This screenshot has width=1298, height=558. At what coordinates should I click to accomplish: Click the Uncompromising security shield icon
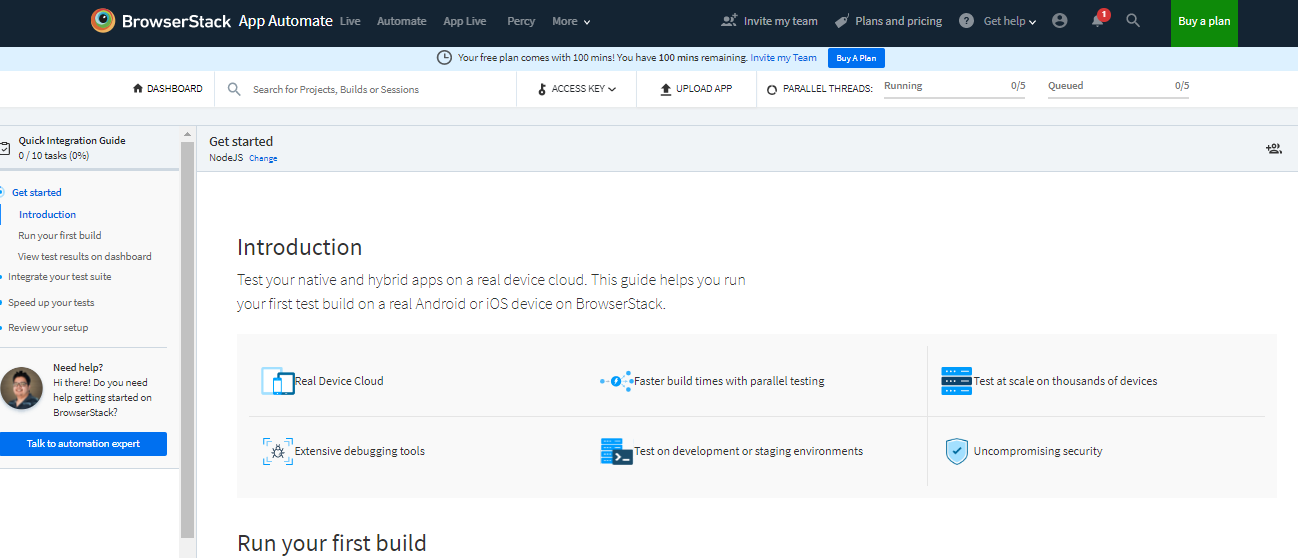point(957,451)
